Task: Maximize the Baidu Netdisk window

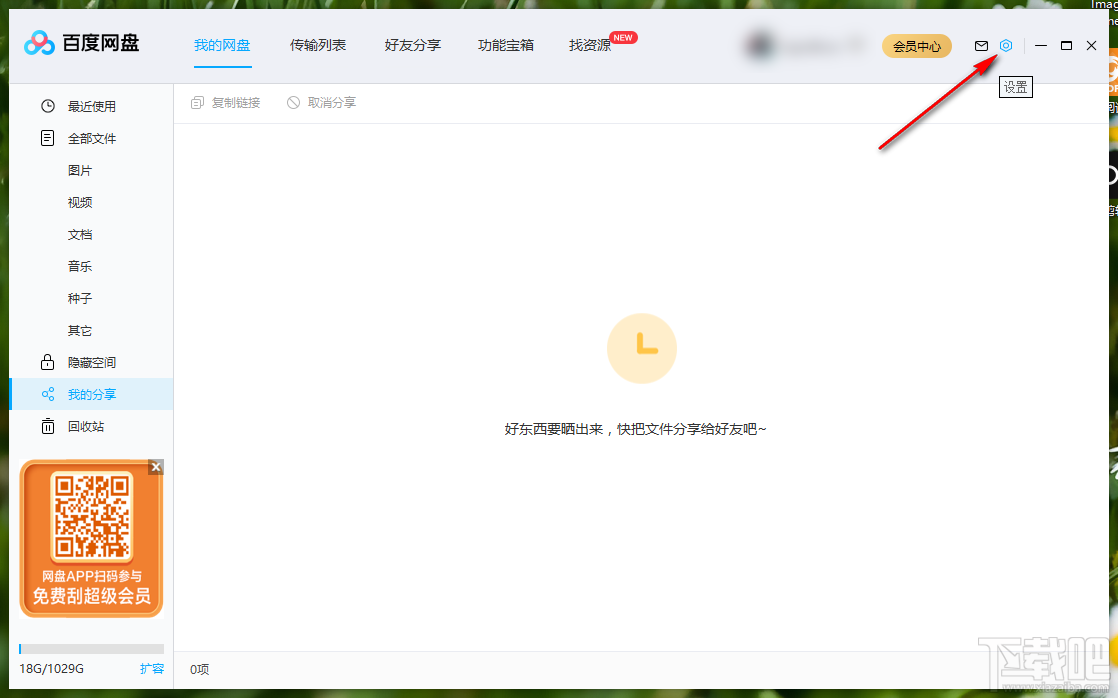Action: (1067, 46)
